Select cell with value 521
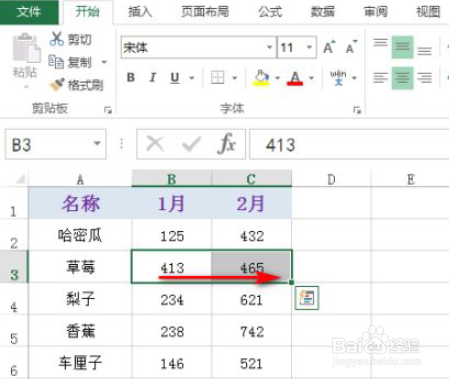The image size is (449, 379). (x=252, y=363)
